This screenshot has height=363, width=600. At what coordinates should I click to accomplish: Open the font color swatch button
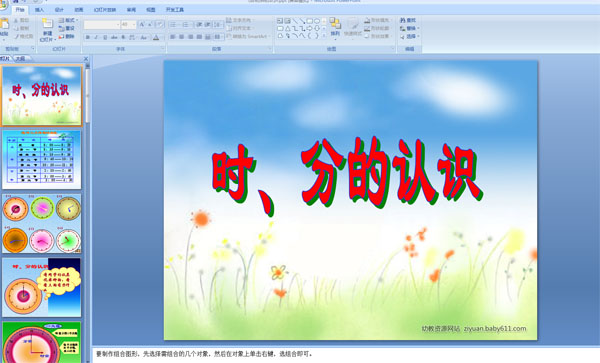pyautogui.click(x=156, y=37)
